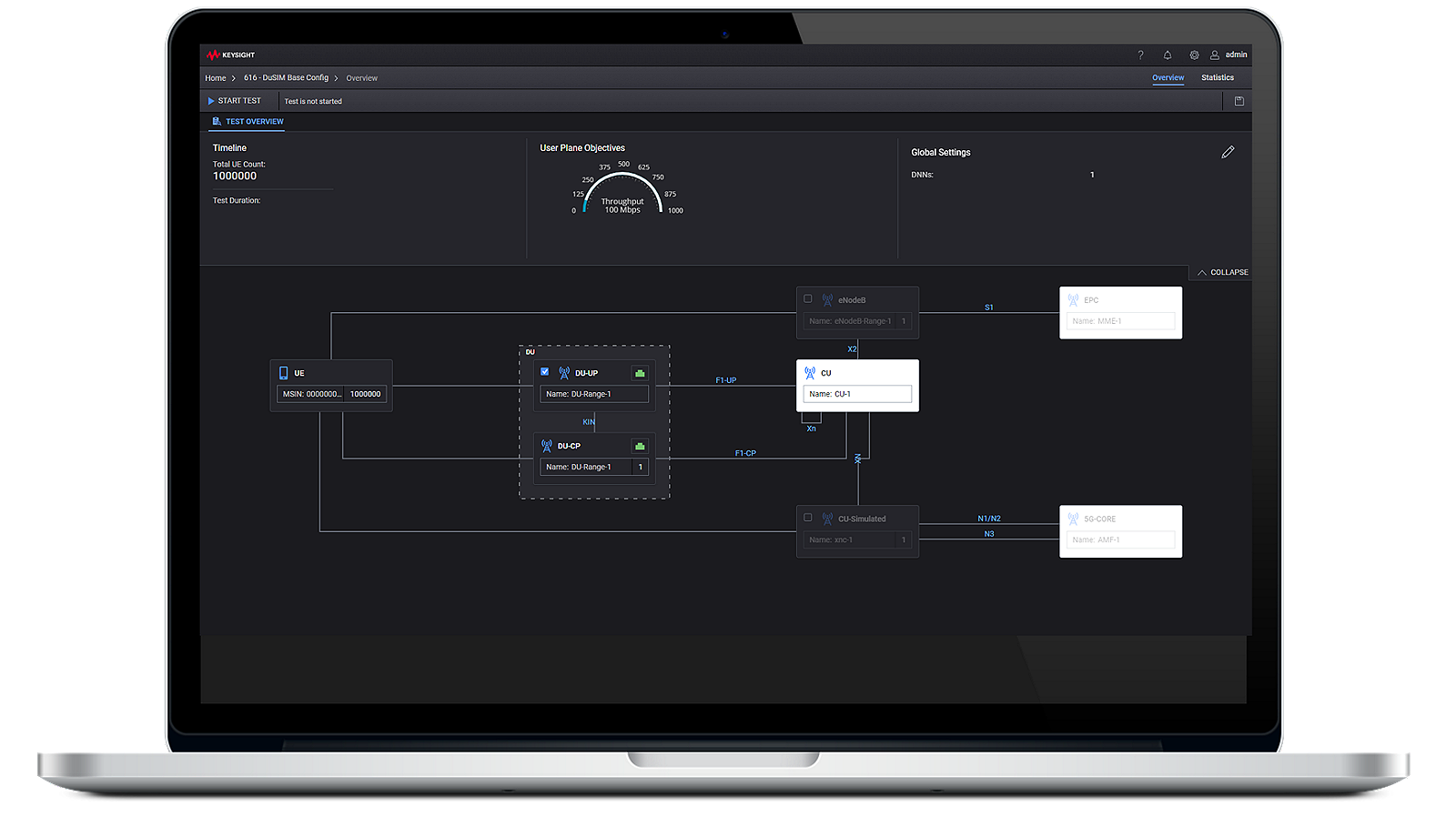
Task: Click the Keysight logo
Action: (231, 55)
